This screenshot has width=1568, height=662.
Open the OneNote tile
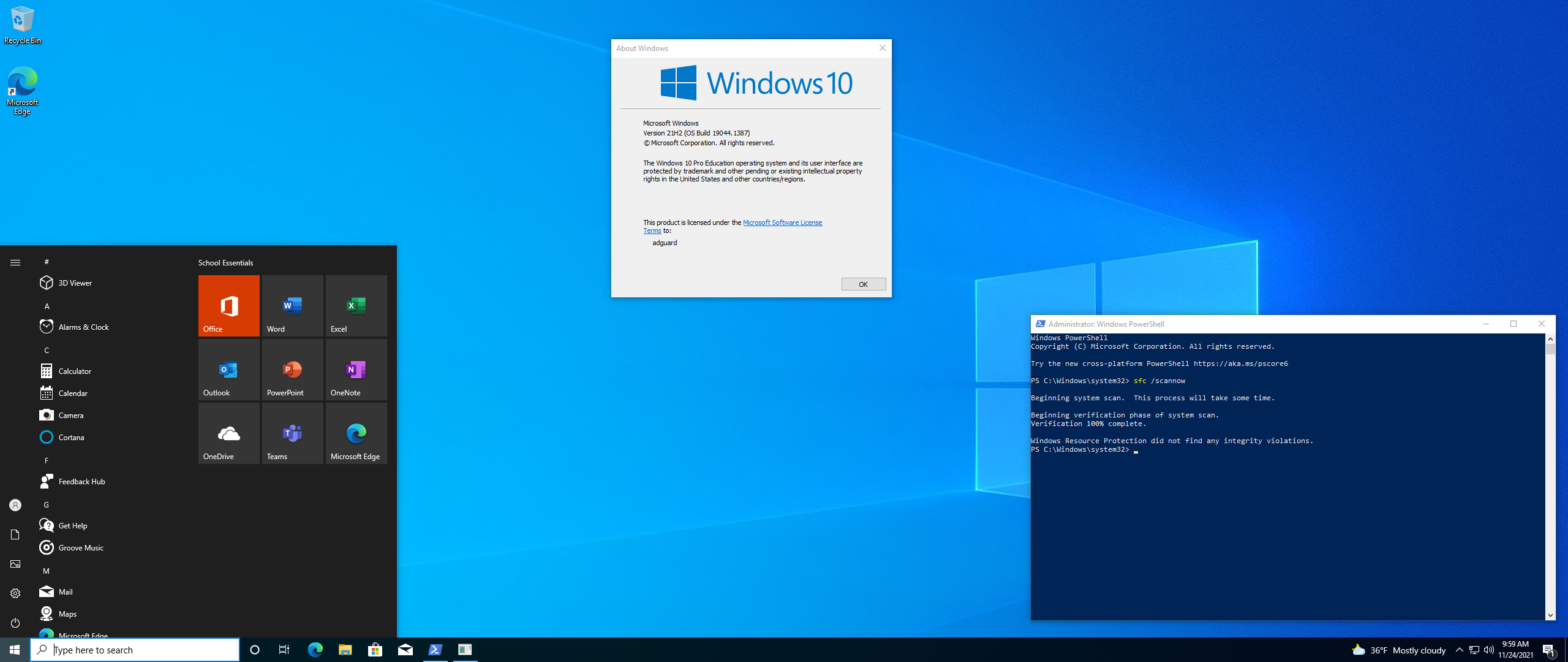[356, 369]
